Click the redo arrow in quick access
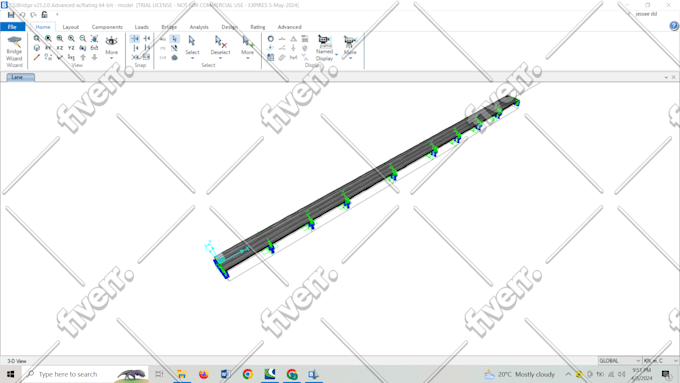Viewport: 680px width, 383px height. 33,15
